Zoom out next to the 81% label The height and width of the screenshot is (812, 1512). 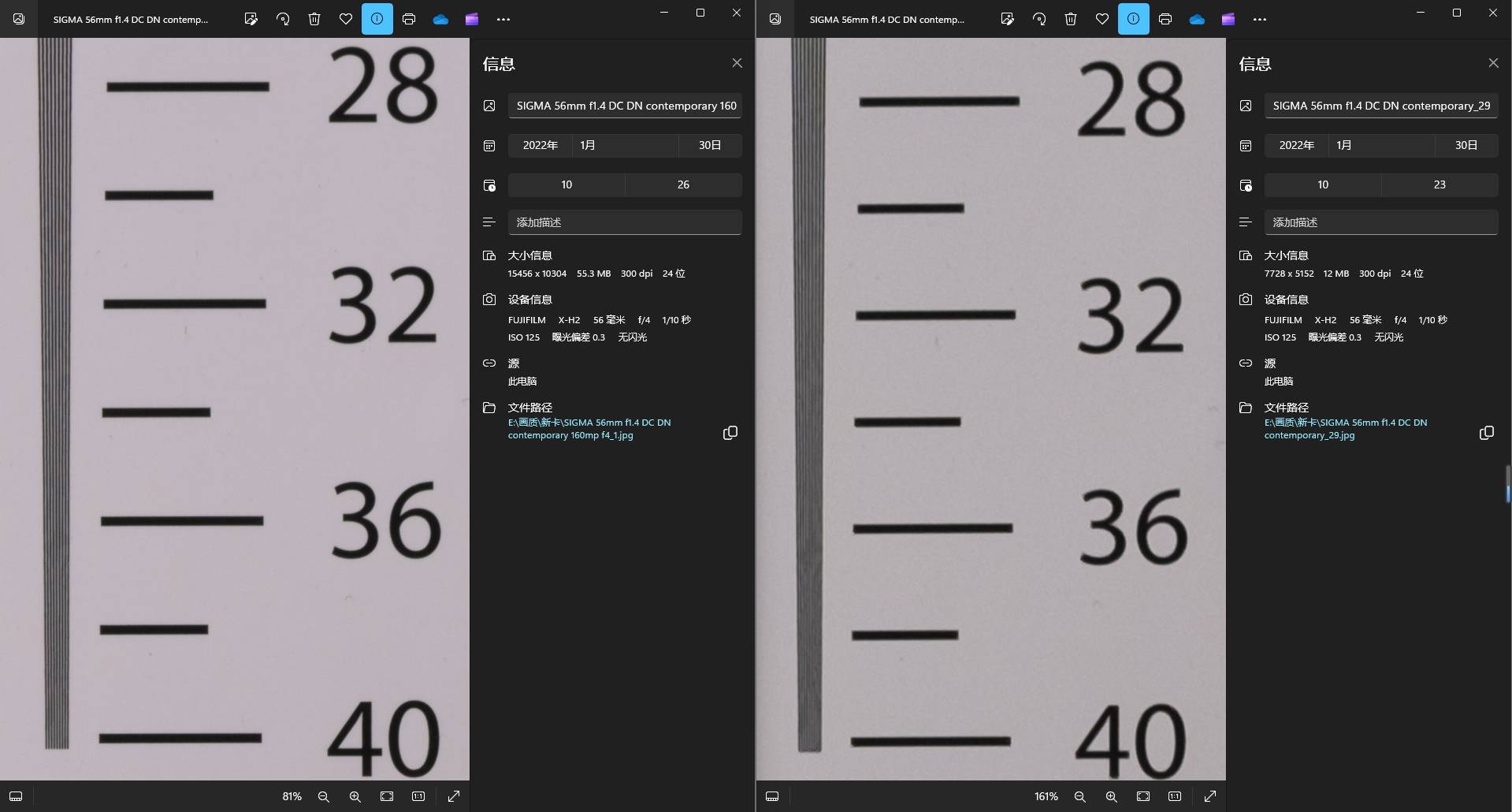(x=324, y=797)
